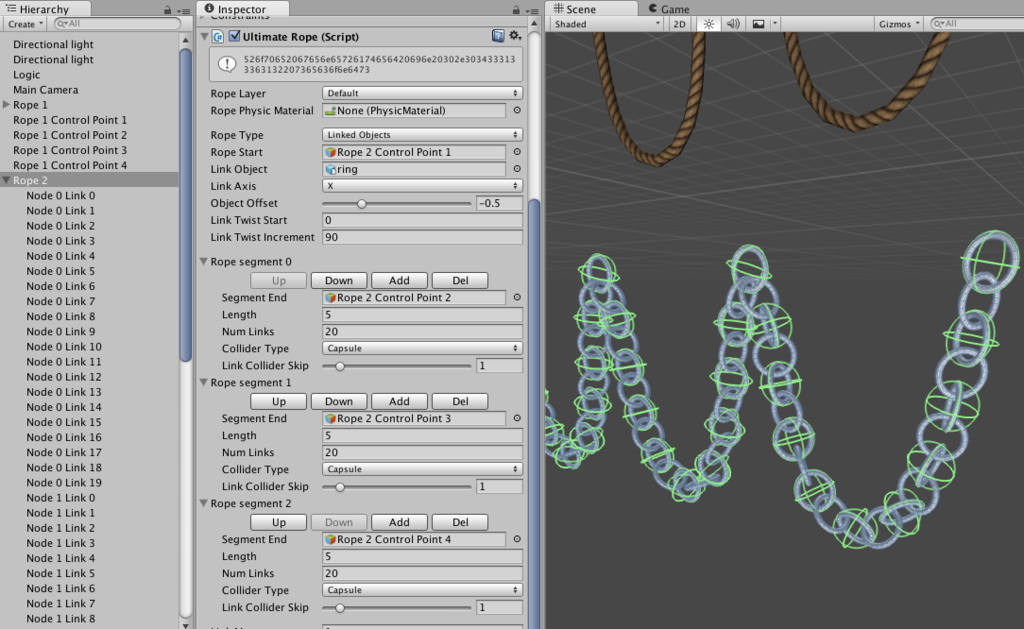Open the Rope Type dropdown
Screen dimensions: 1024x629
[x=423, y=135]
